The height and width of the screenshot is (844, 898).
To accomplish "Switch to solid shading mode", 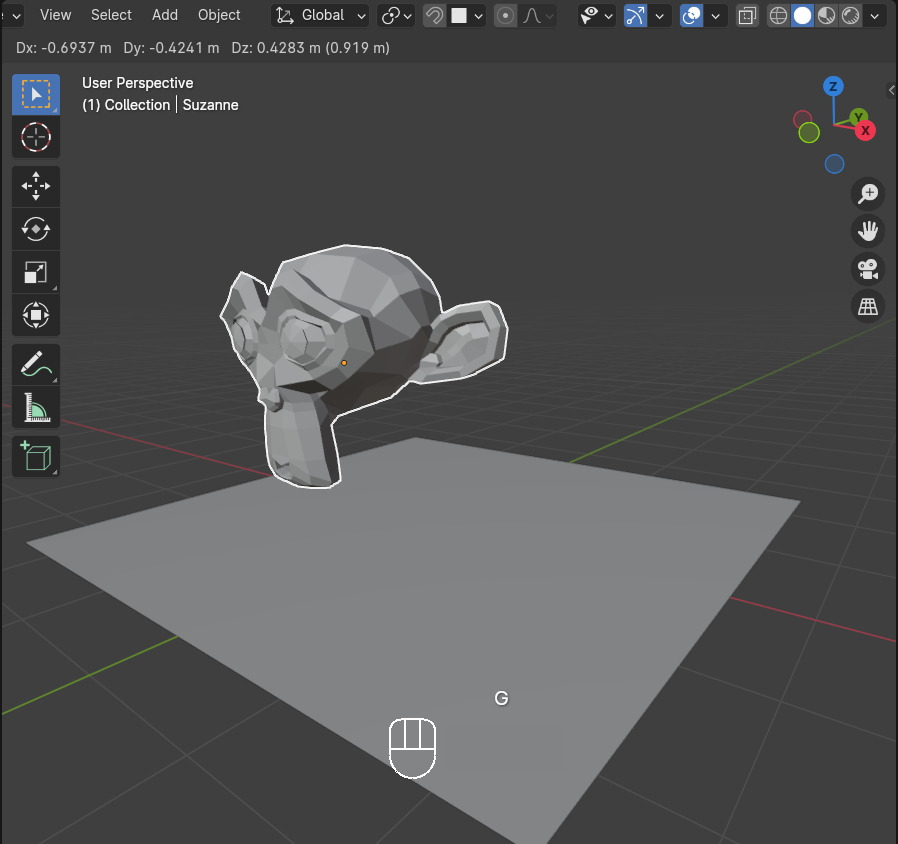I will 802,15.
